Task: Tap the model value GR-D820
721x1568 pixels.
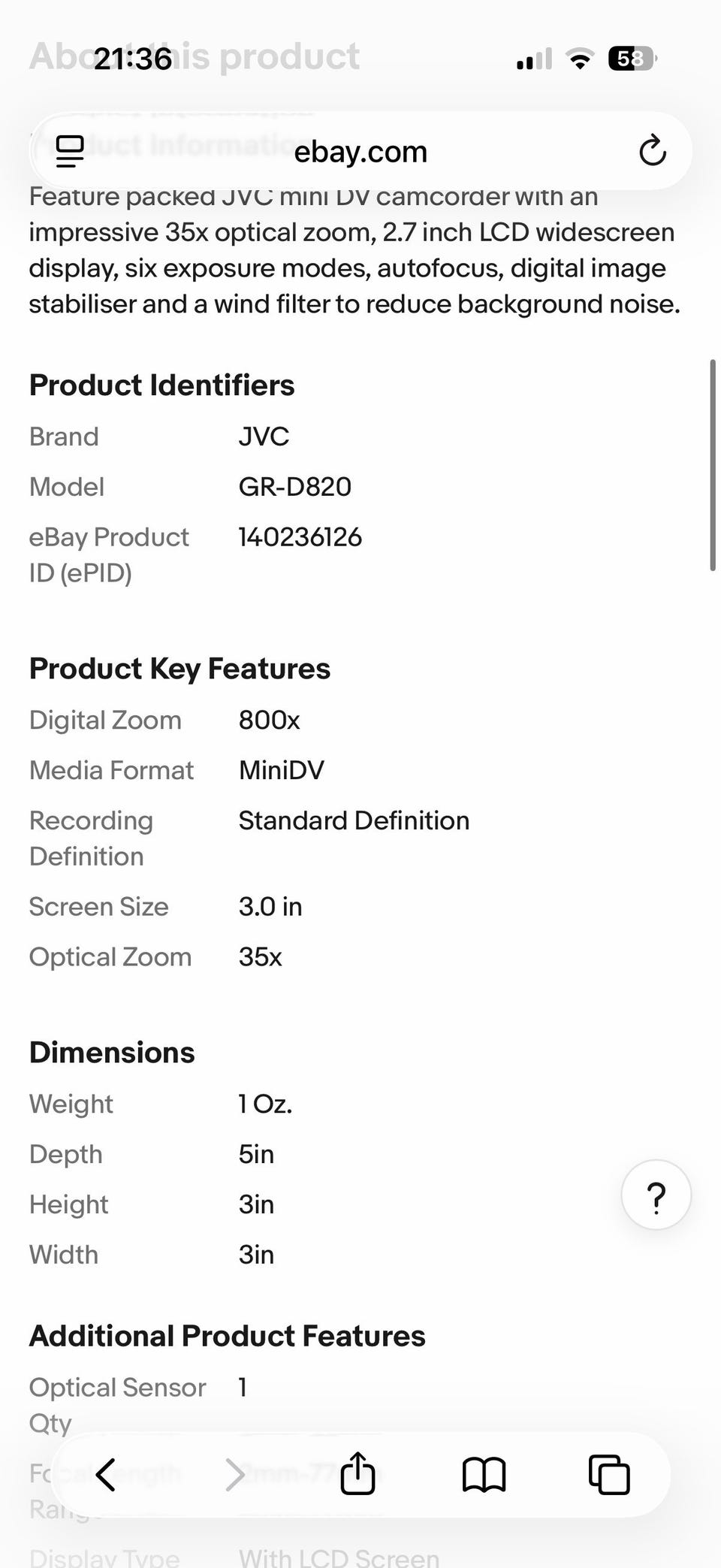Action: pyautogui.click(x=294, y=487)
